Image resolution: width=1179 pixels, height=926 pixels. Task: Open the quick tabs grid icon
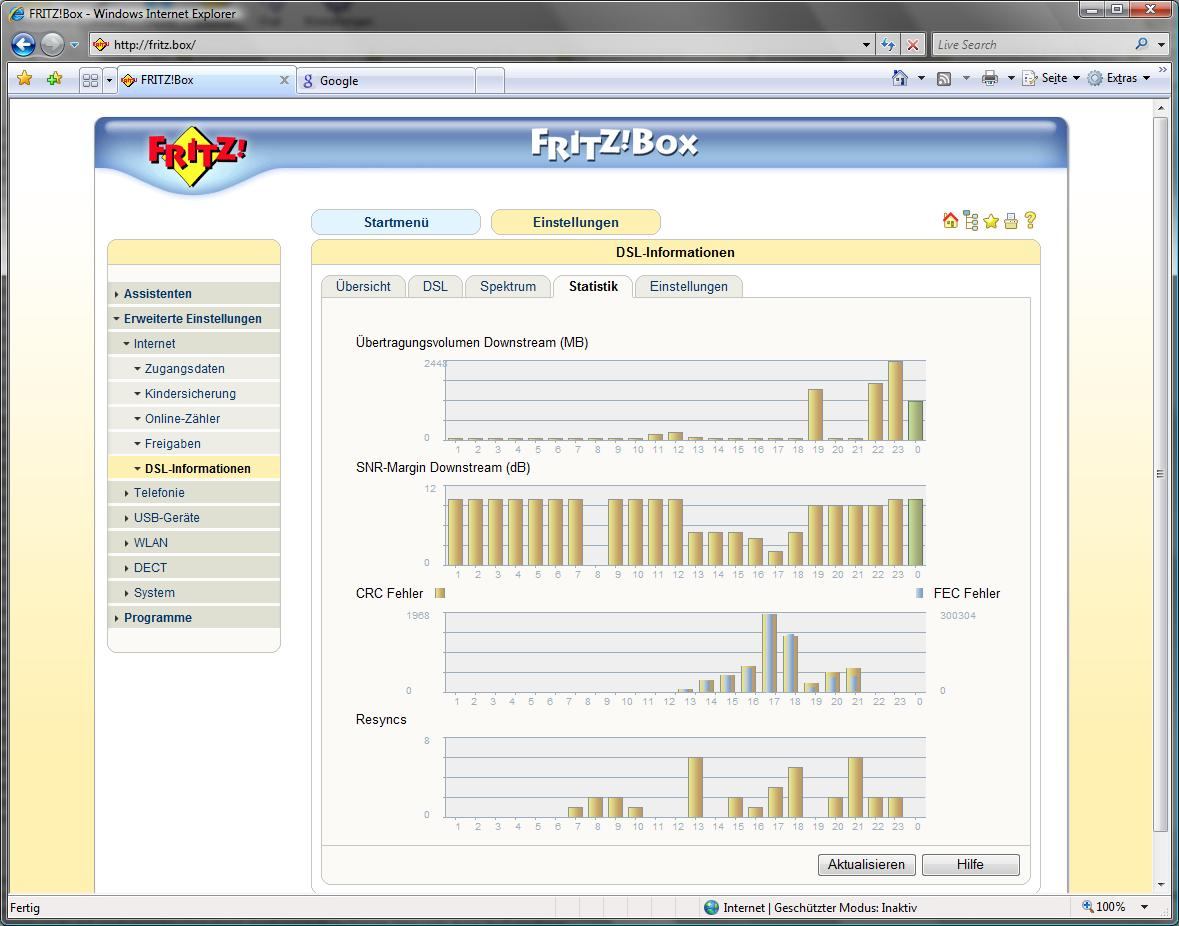point(90,80)
